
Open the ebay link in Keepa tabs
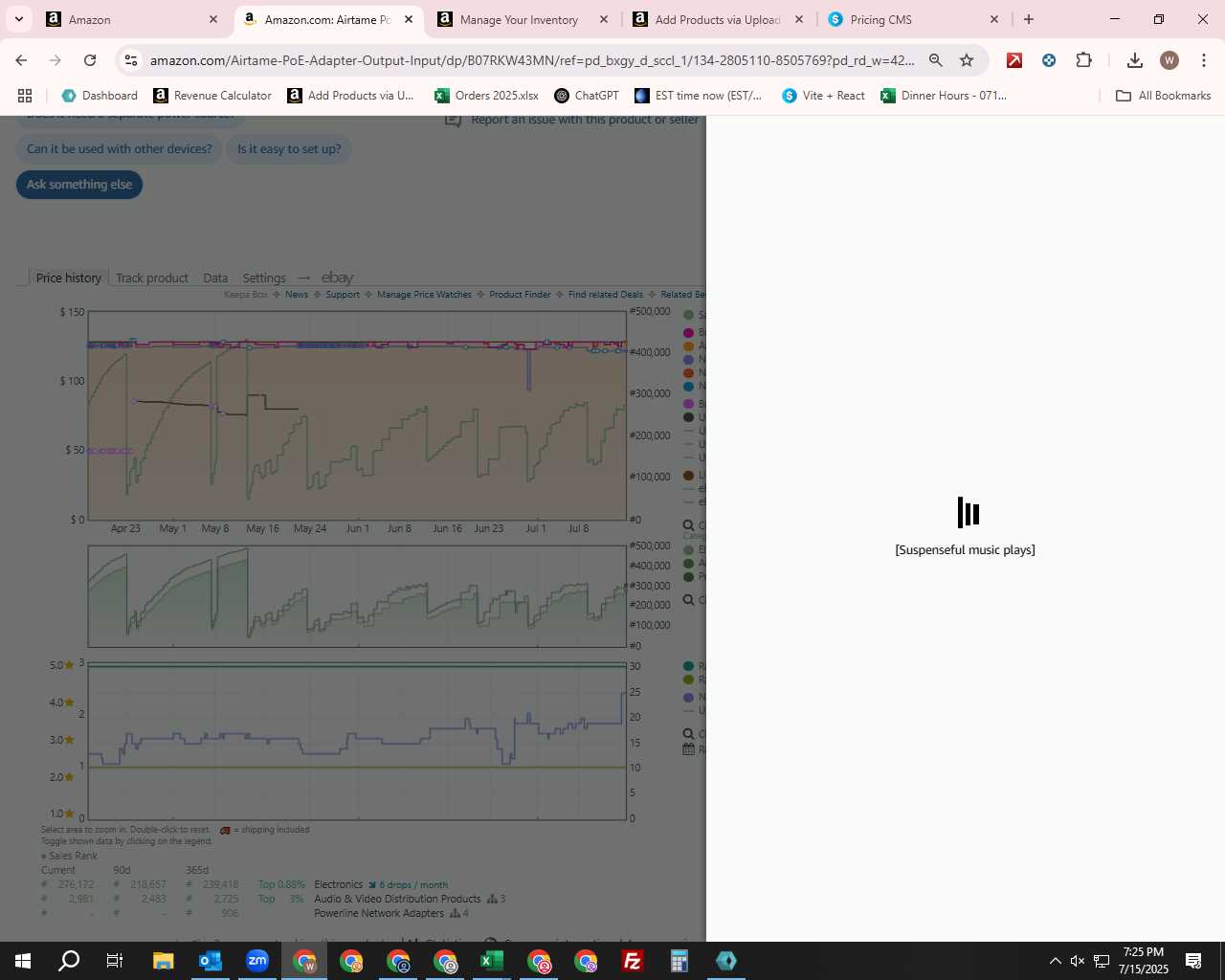pos(337,278)
